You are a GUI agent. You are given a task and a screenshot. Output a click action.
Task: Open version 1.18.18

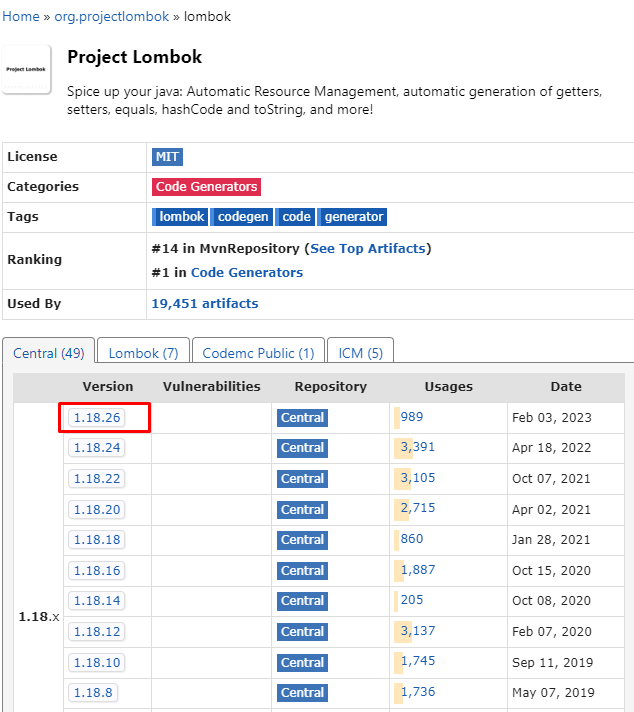[97, 539]
